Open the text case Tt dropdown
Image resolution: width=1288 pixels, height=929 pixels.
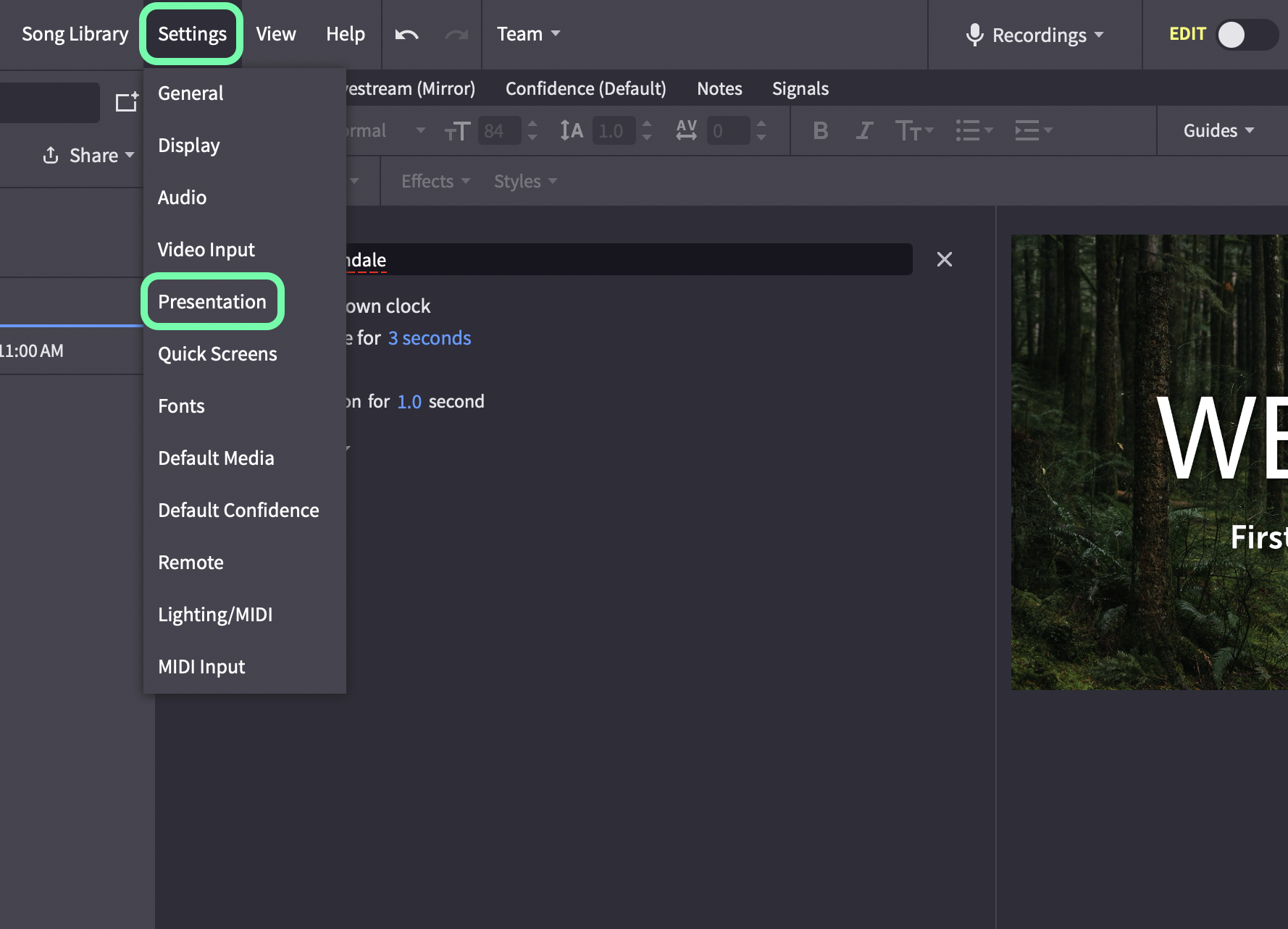tap(914, 131)
